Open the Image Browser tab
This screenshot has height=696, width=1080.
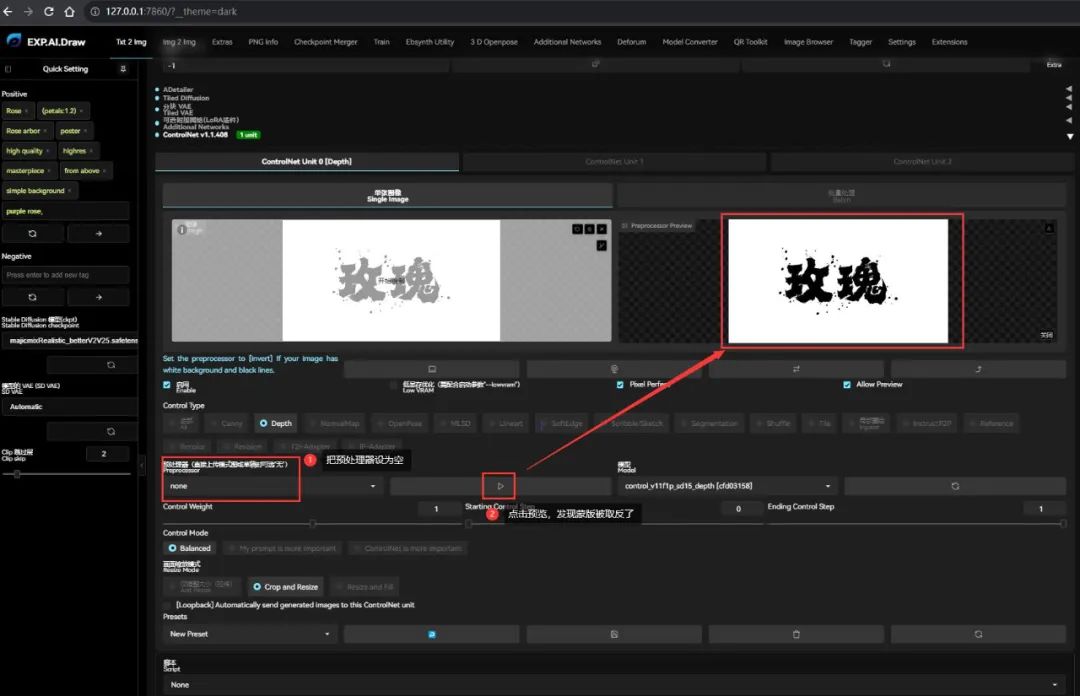click(808, 42)
